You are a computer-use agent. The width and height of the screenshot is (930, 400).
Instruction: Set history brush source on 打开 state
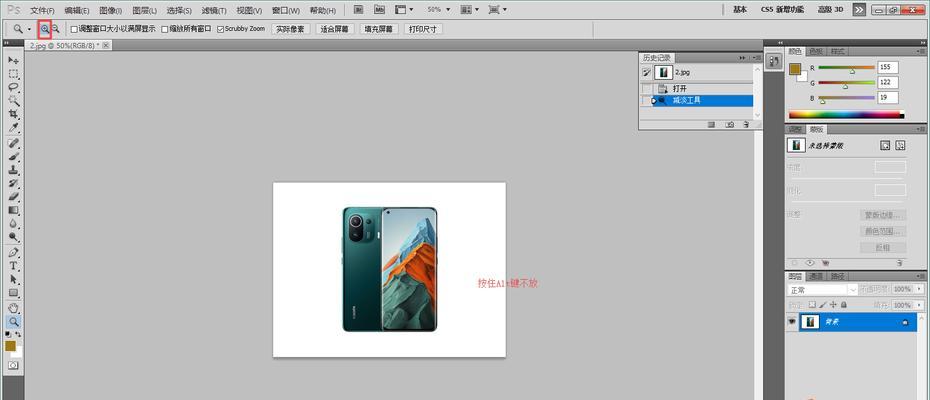(x=646, y=88)
